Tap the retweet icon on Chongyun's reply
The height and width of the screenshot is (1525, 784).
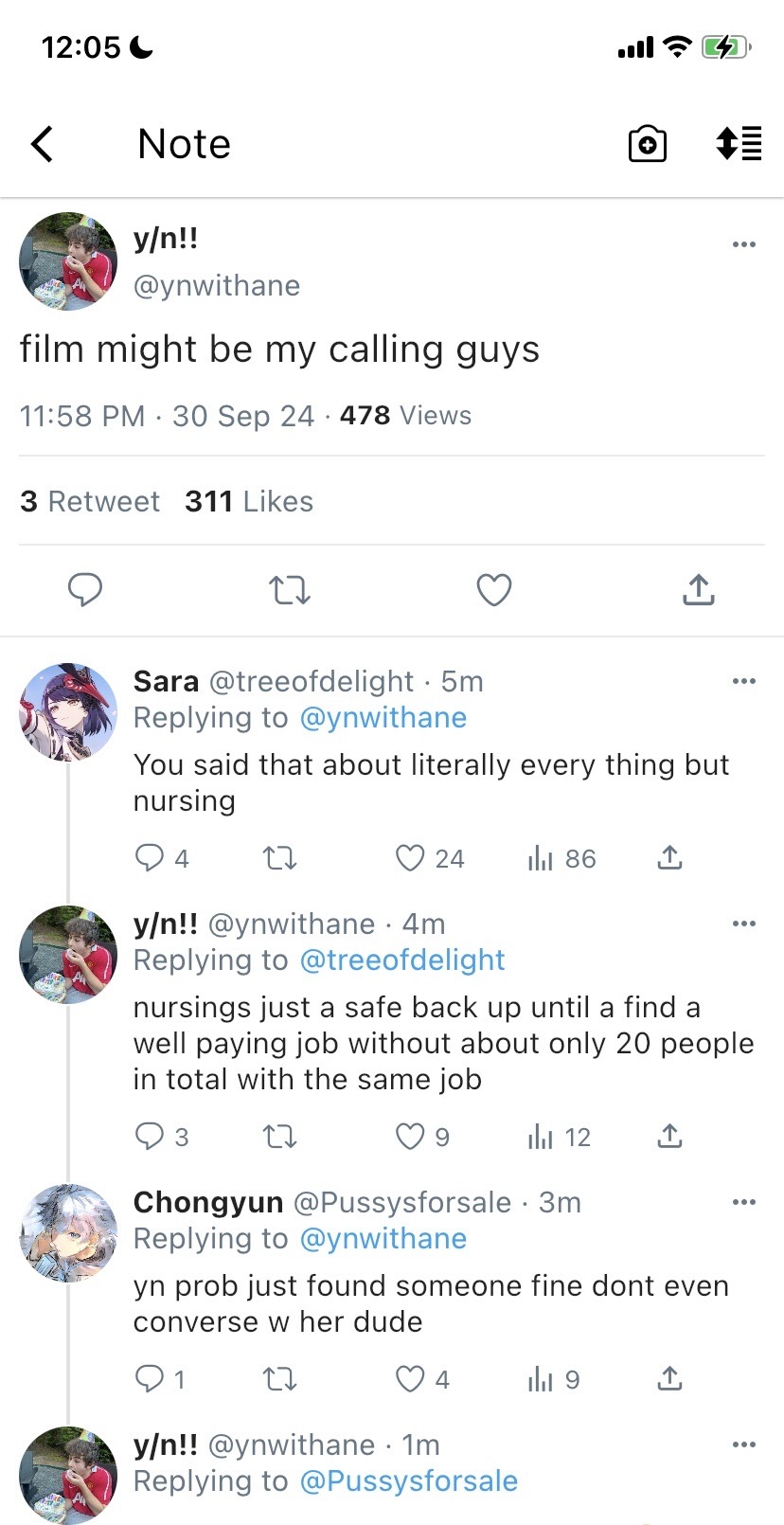point(279,1379)
